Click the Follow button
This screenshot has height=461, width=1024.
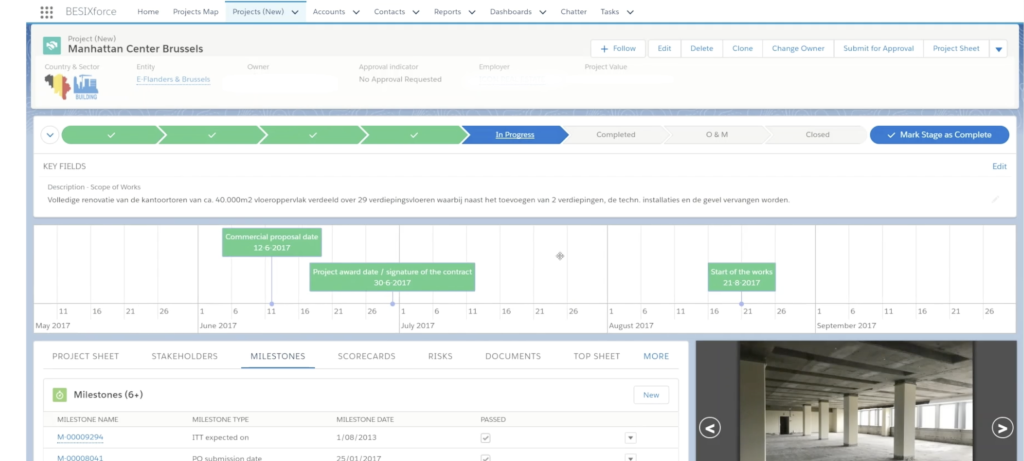pyautogui.click(x=618, y=49)
